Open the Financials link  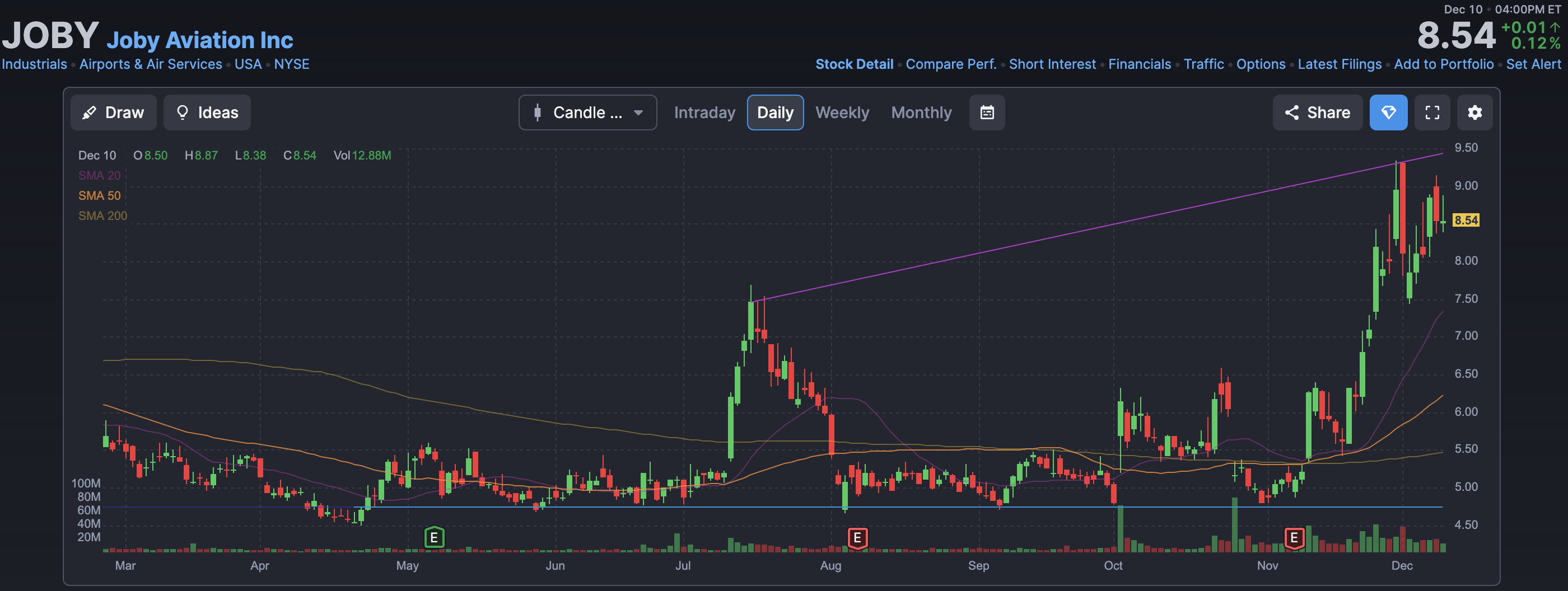click(x=1140, y=64)
